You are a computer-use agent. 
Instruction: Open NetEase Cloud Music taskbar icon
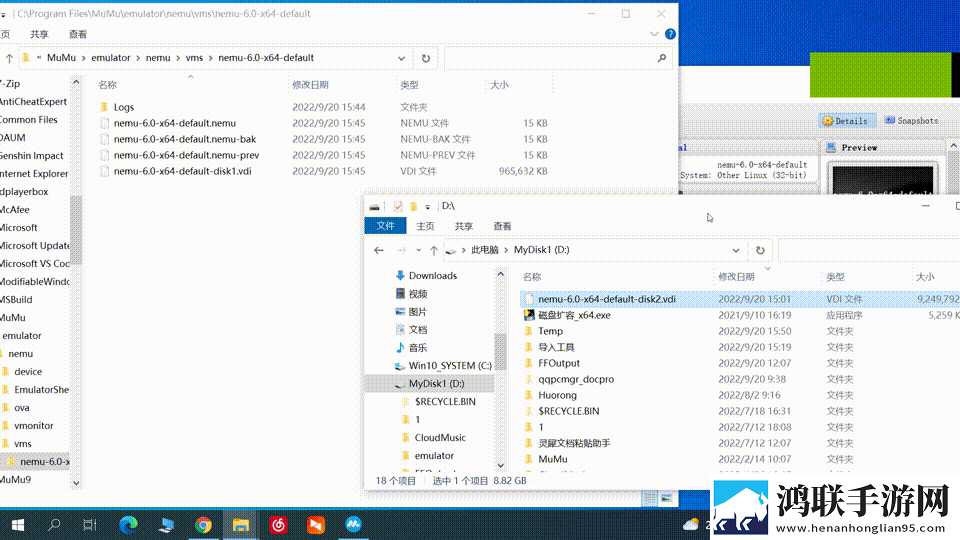(279, 525)
